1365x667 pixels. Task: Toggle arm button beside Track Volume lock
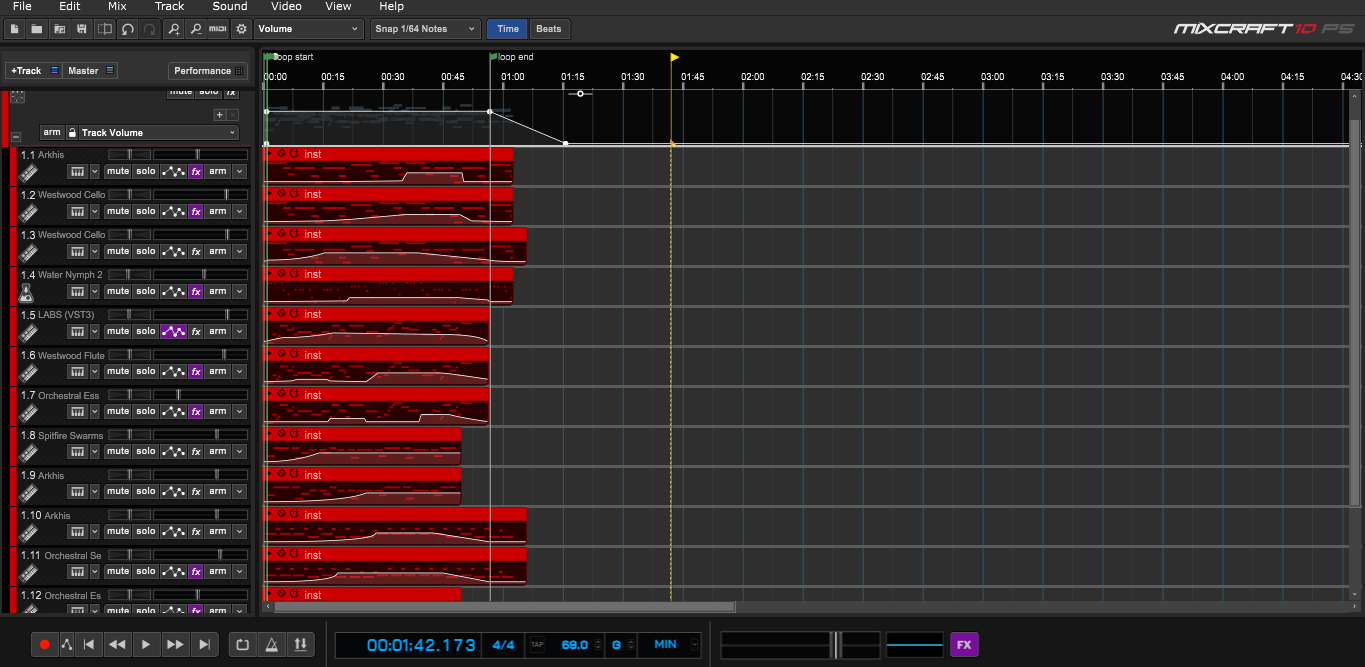(x=51, y=132)
